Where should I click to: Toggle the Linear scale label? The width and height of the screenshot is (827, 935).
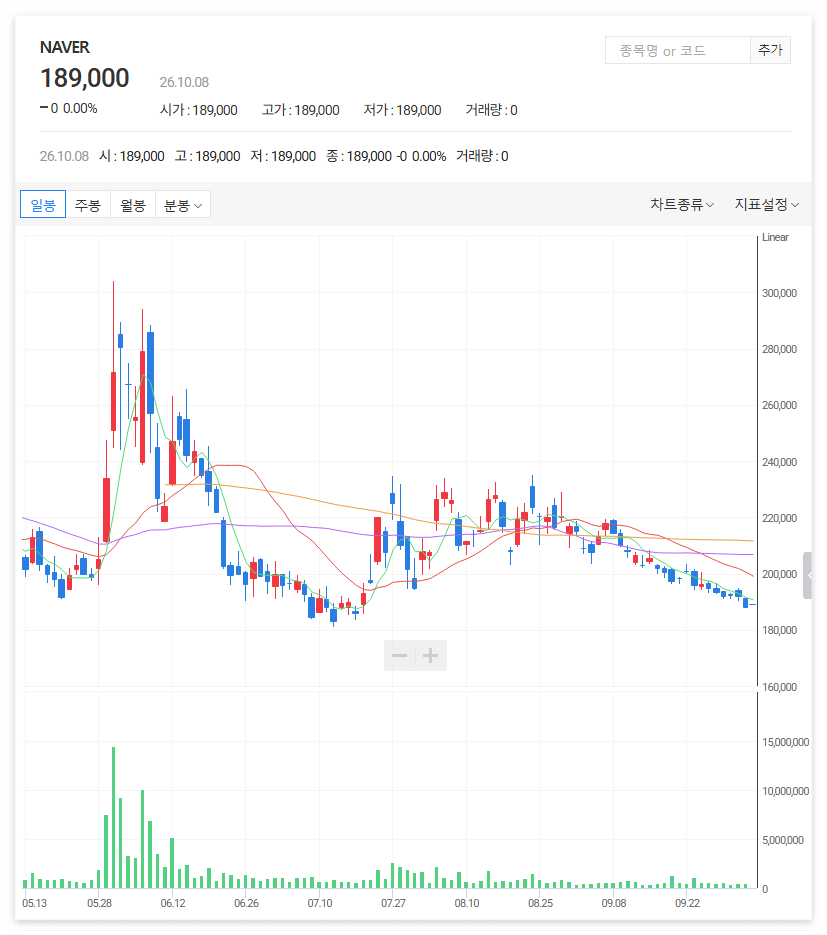click(775, 237)
